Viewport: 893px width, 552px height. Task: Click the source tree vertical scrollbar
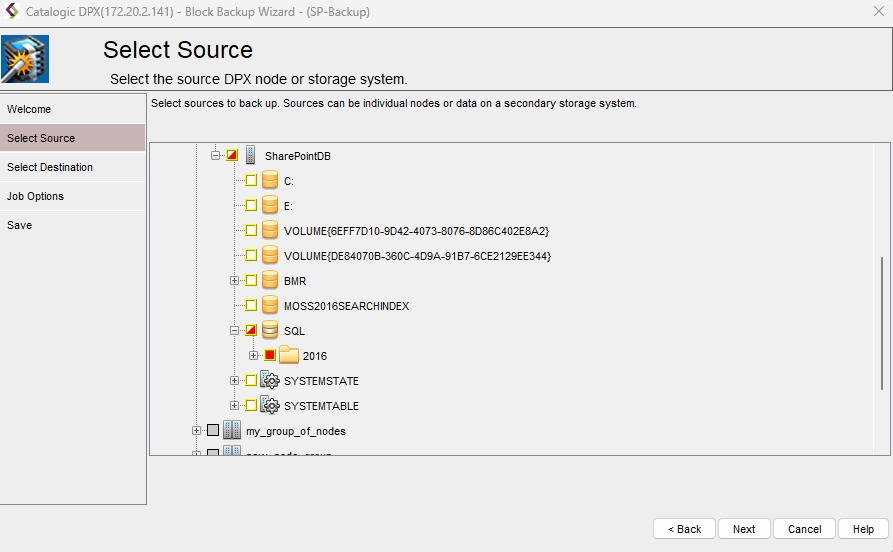881,322
